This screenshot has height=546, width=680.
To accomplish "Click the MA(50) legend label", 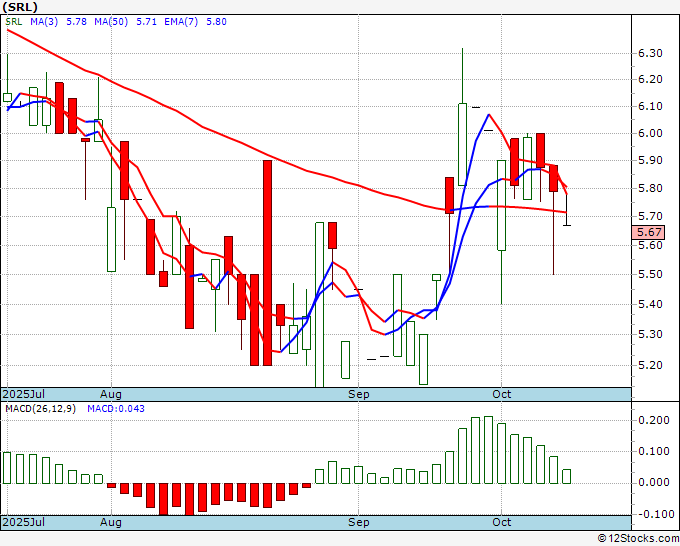I will click(111, 22).
